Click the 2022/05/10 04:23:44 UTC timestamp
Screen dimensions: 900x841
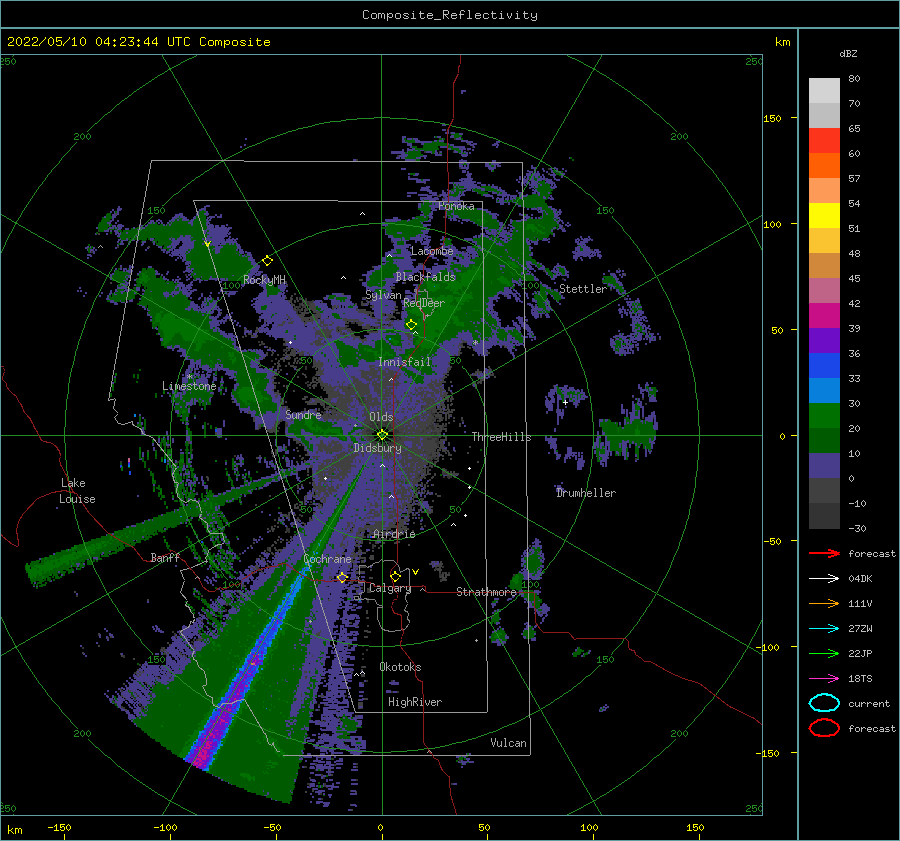[138, 42]
